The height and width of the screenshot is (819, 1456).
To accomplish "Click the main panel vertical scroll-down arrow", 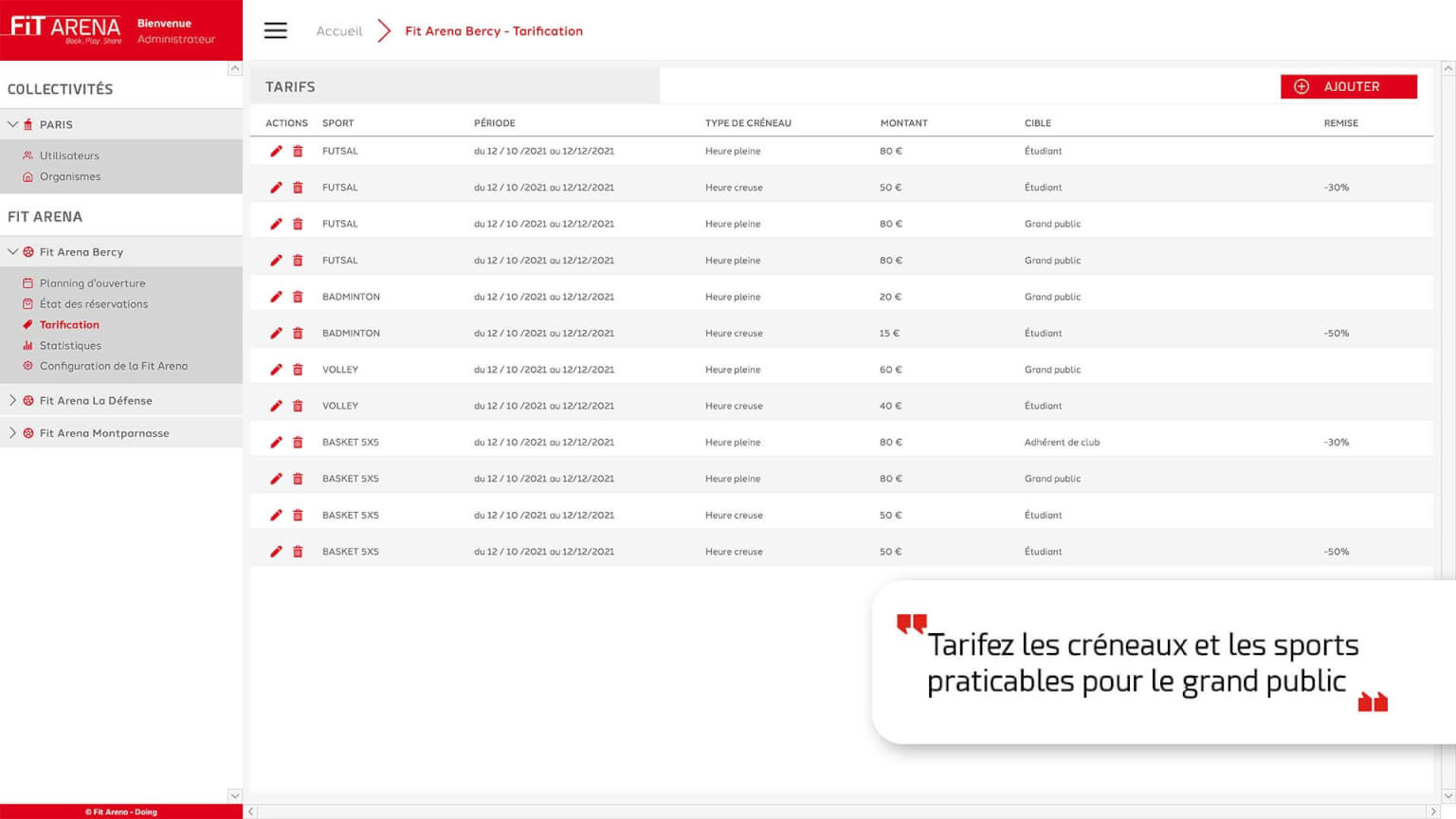I will click(1448, 796).
